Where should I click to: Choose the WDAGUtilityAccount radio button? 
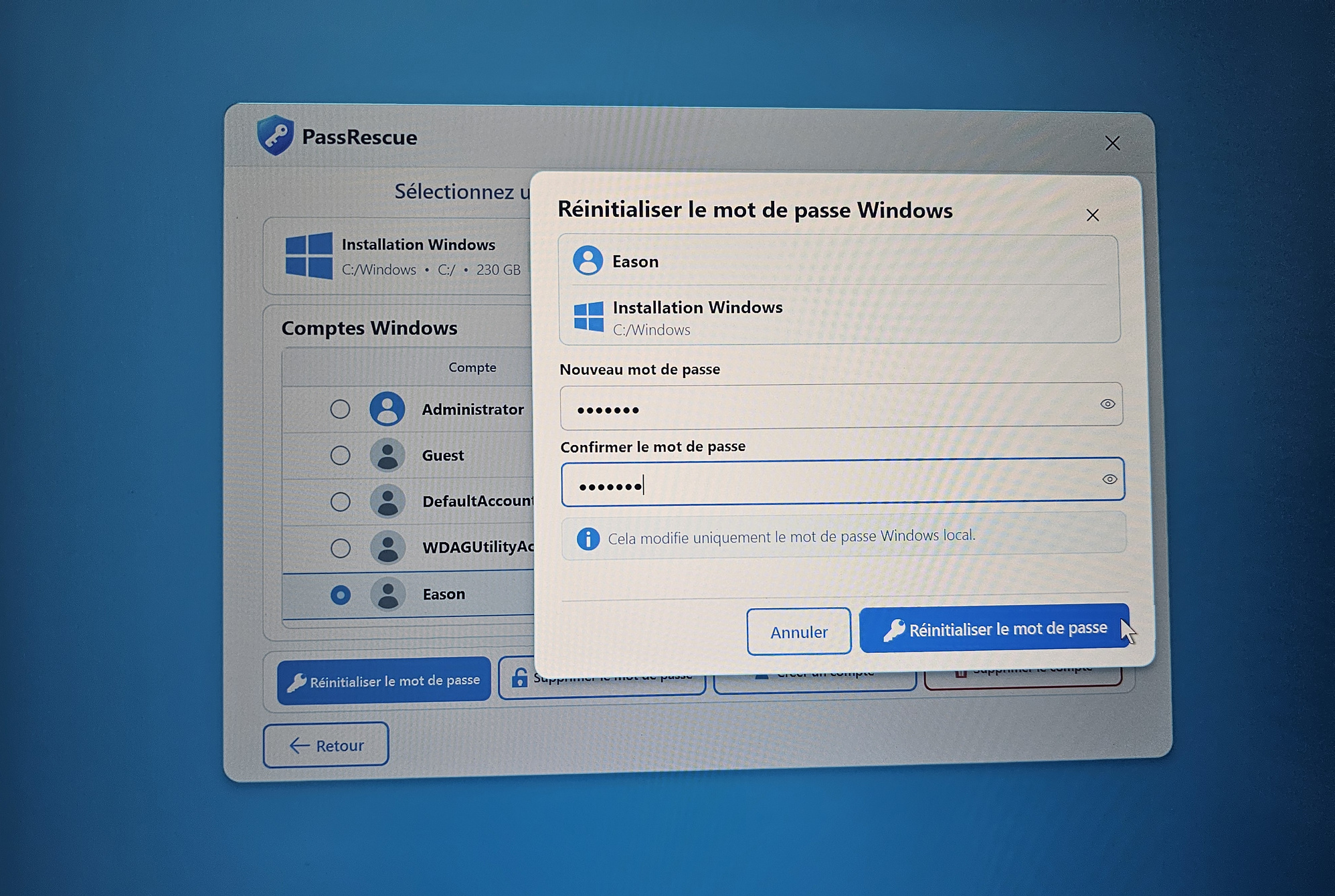point(341,548)
